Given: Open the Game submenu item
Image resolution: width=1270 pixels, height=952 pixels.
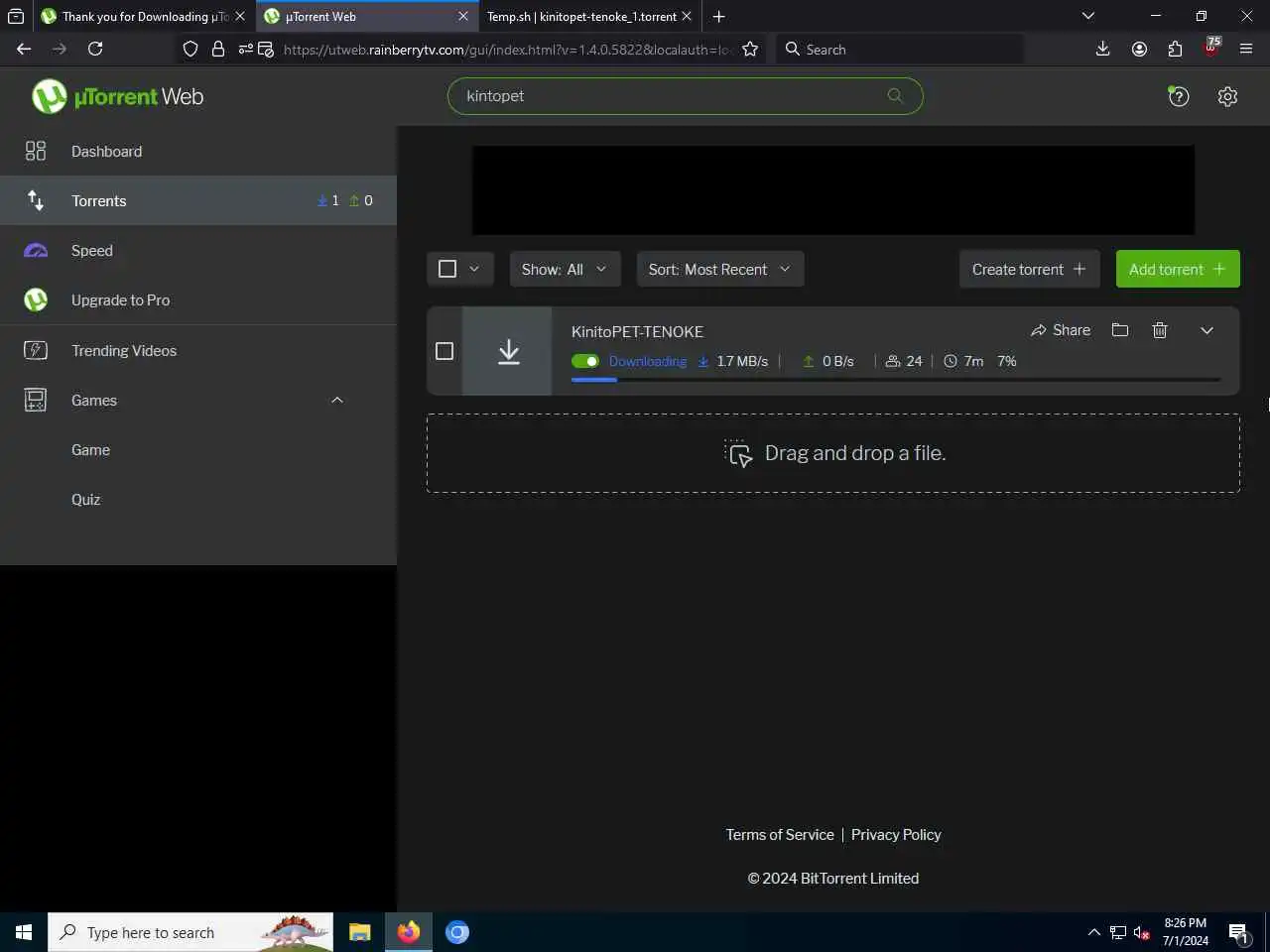Looking at the screenshot, I should coord(198,449).
